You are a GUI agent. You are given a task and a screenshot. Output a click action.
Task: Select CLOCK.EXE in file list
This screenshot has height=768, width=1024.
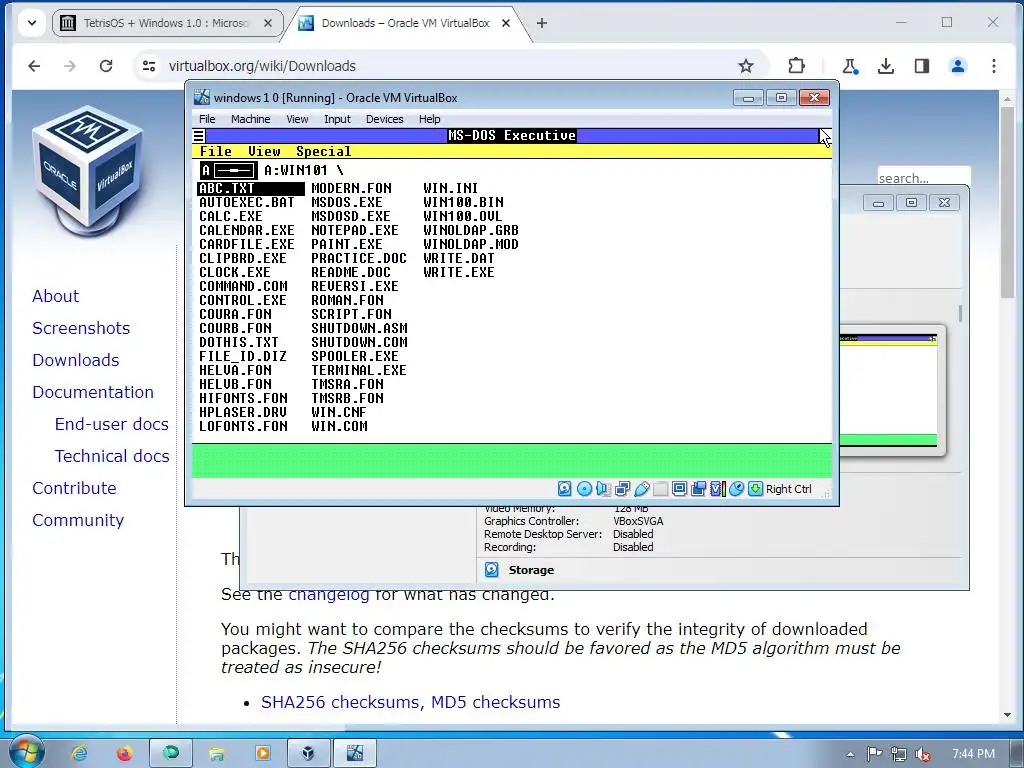click(235, 272)
